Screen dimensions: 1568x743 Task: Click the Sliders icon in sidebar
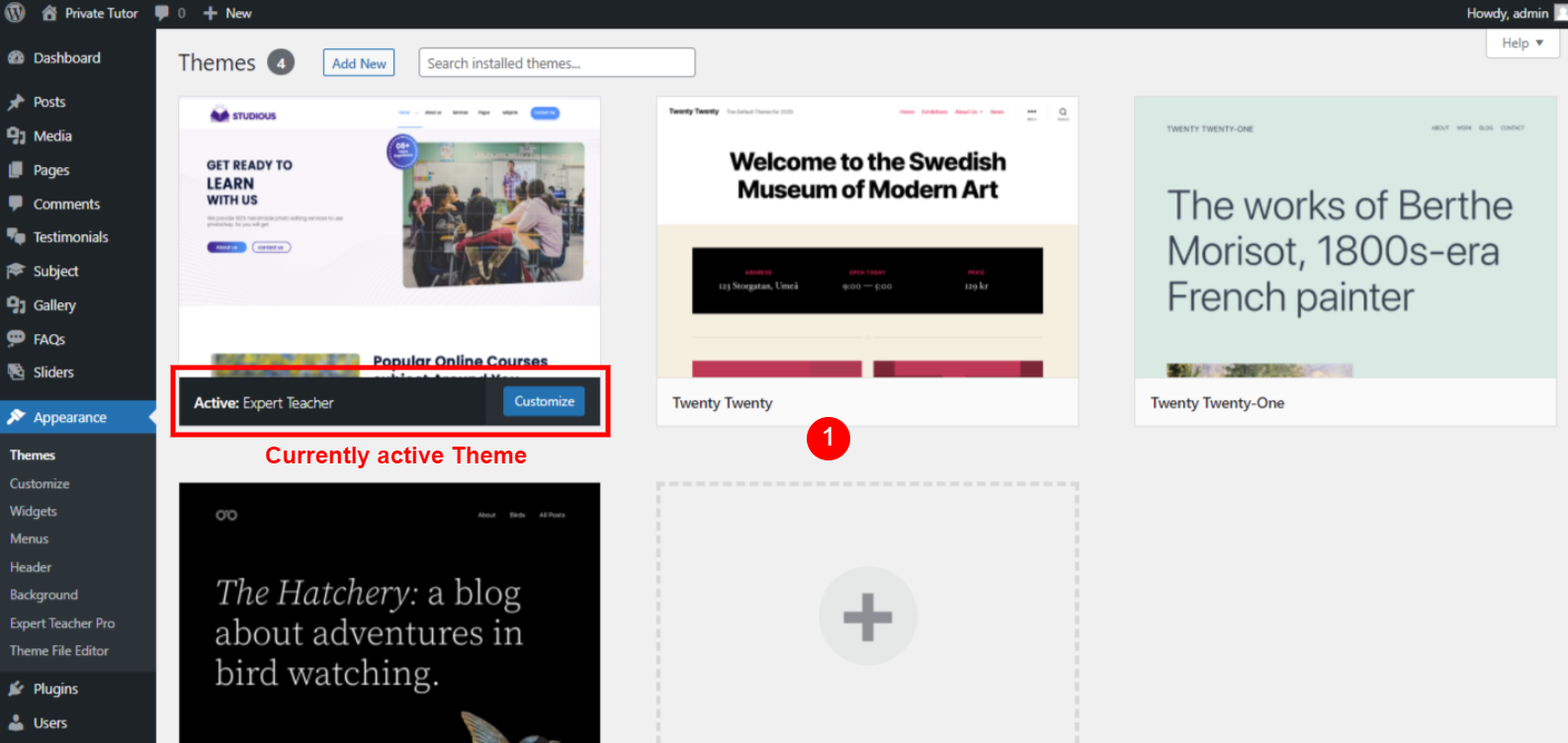[16, 372]
